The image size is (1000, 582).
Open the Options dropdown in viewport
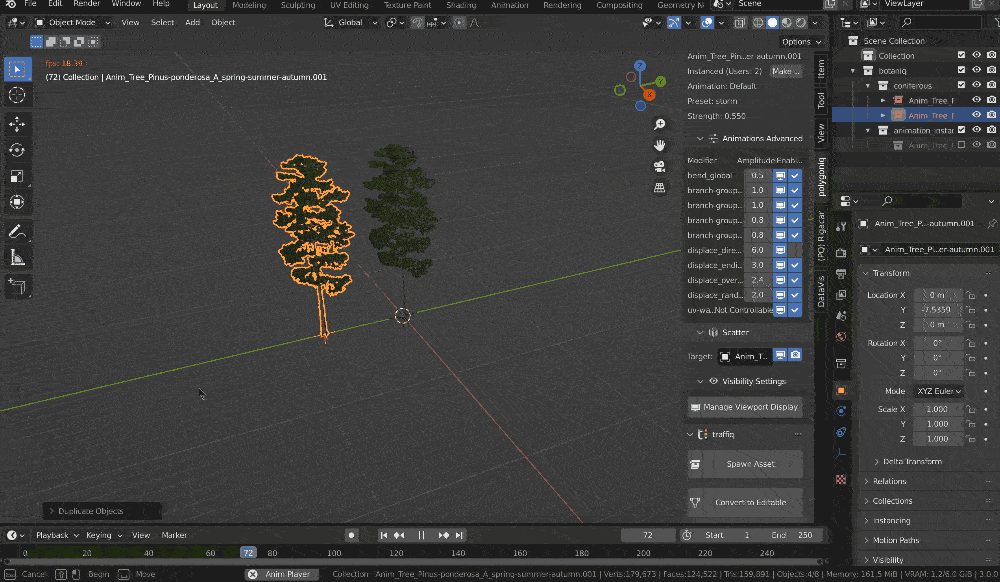pyautogui.click(x=801, y=41)
